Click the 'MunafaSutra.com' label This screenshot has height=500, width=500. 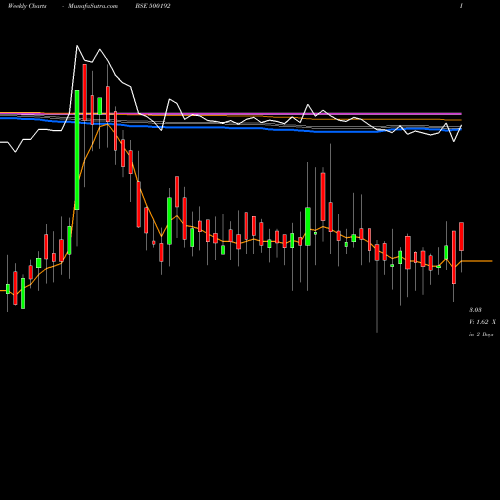pyautogui.click(x=93, y=6)
